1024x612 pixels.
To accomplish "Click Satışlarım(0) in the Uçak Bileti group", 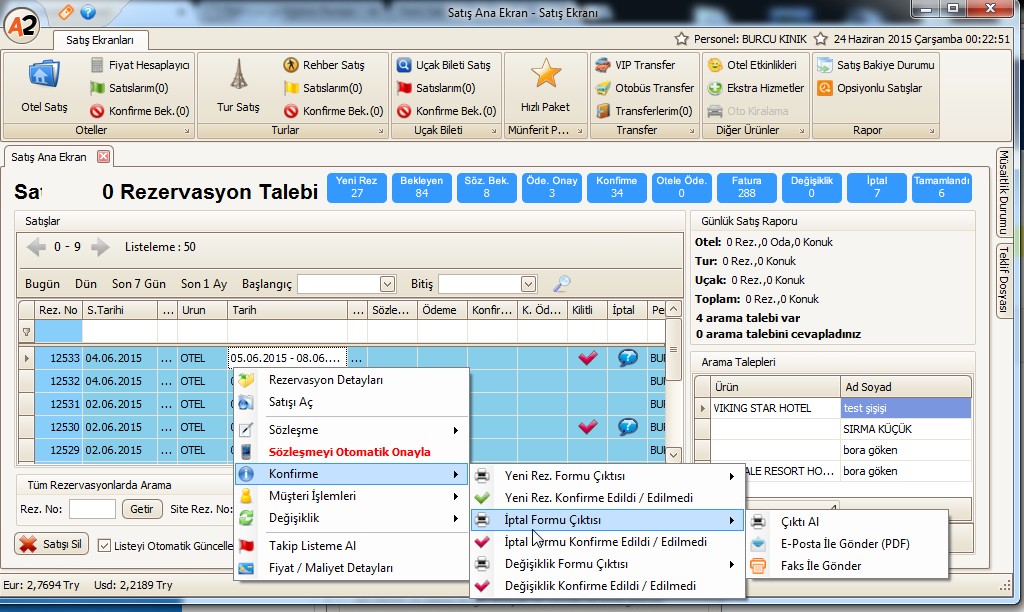I will coord(436,88).
